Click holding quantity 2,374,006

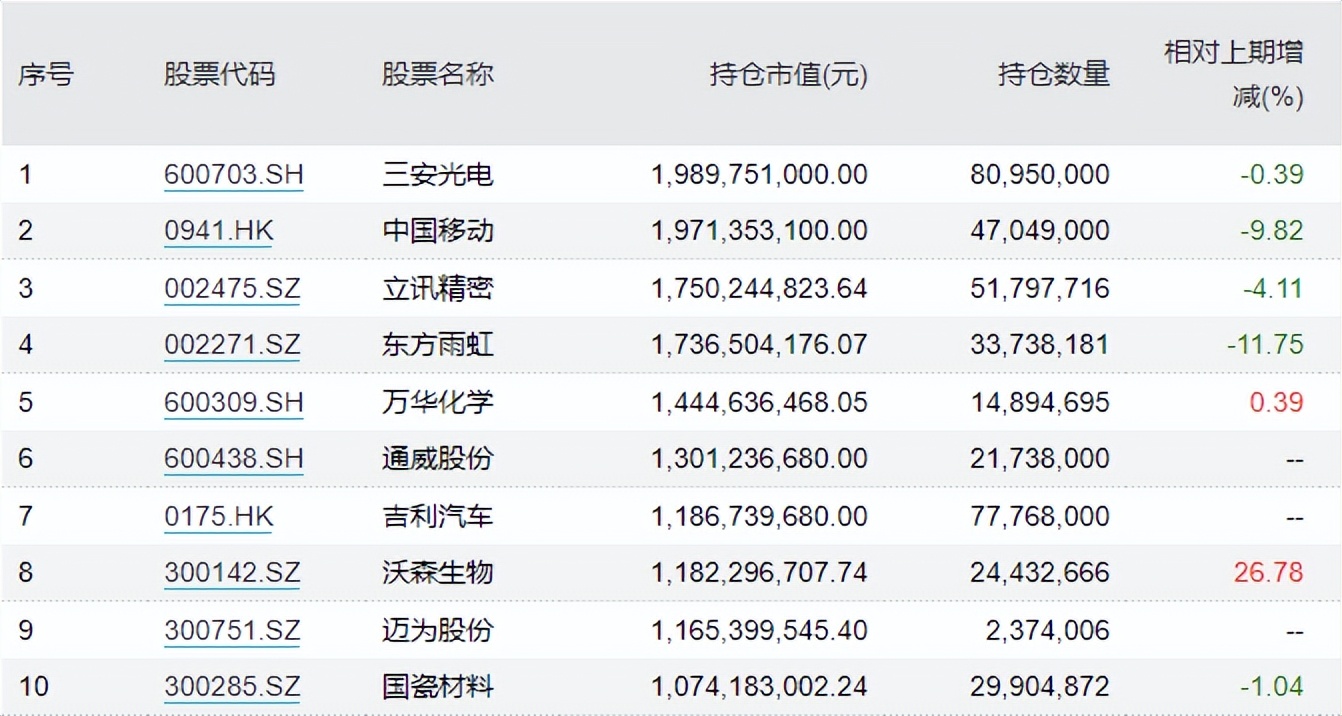pos(1048,631)
